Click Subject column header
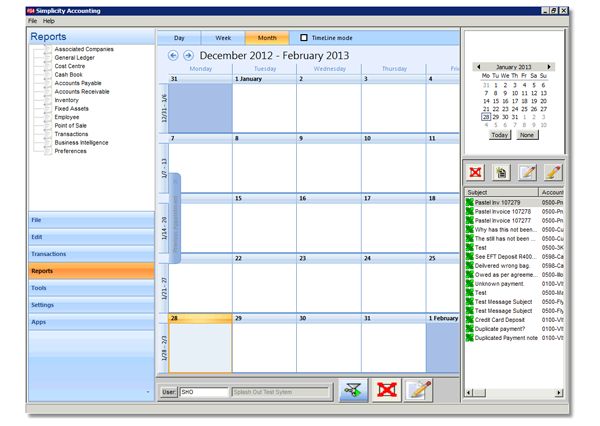The image size is (600, 426). click(x=501, y=192)
